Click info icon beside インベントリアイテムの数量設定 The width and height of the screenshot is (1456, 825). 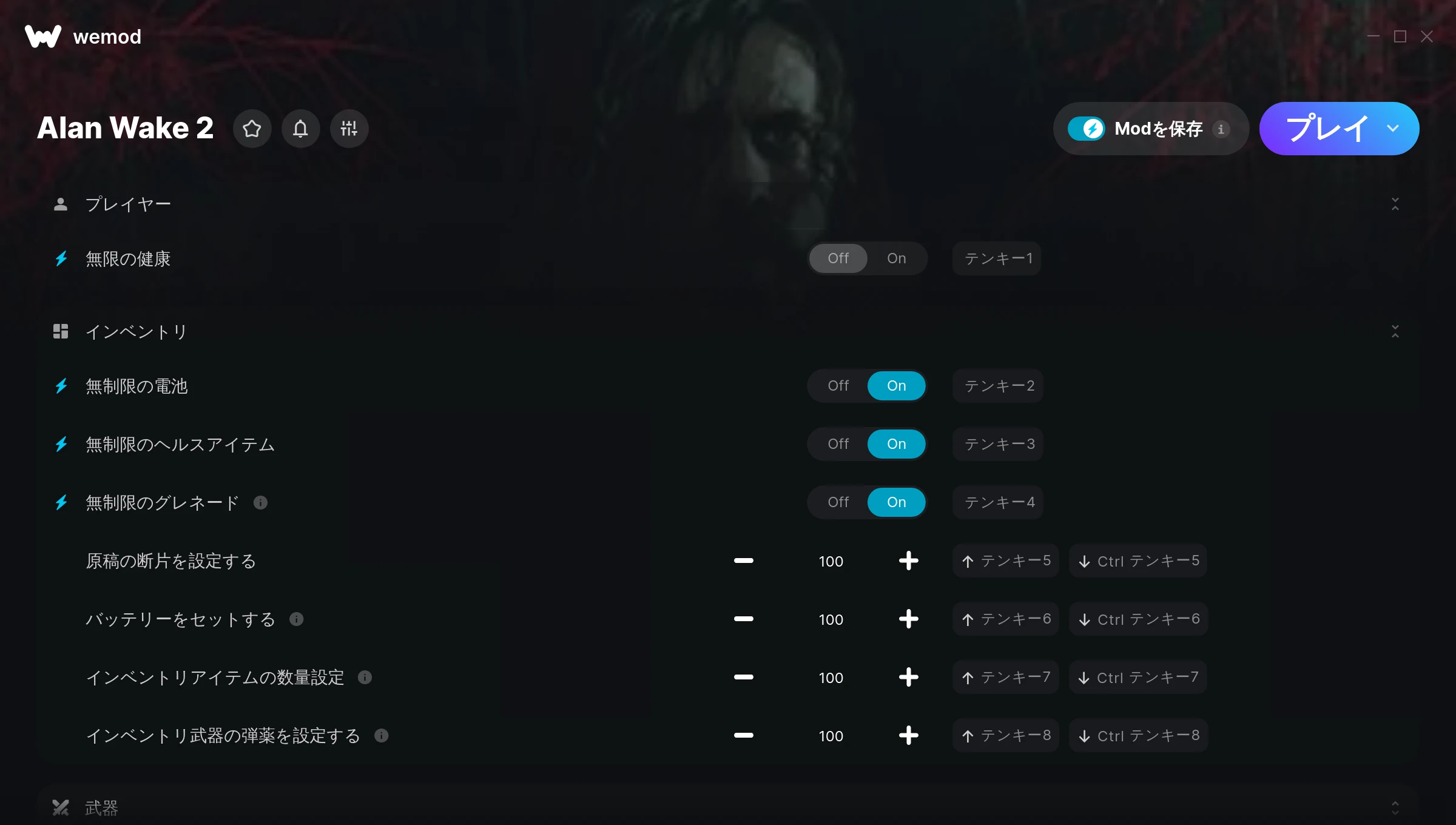coord(365,678)
